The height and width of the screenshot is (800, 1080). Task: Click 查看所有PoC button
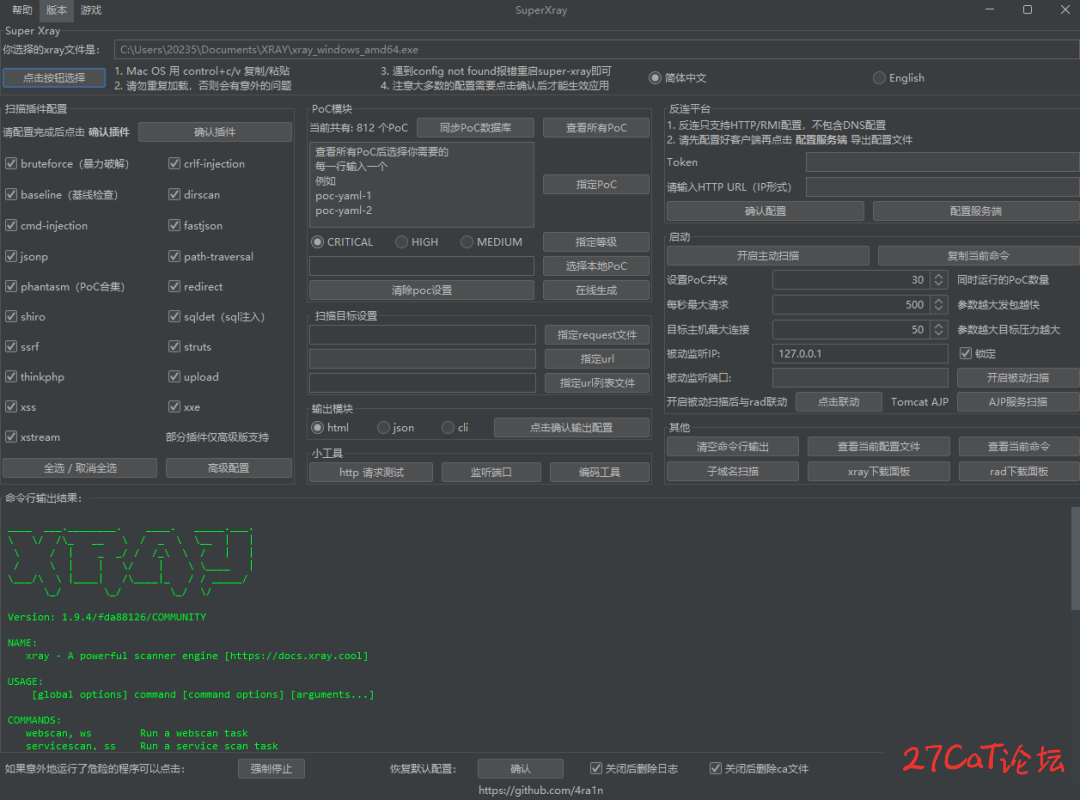(x=596, y=127)
